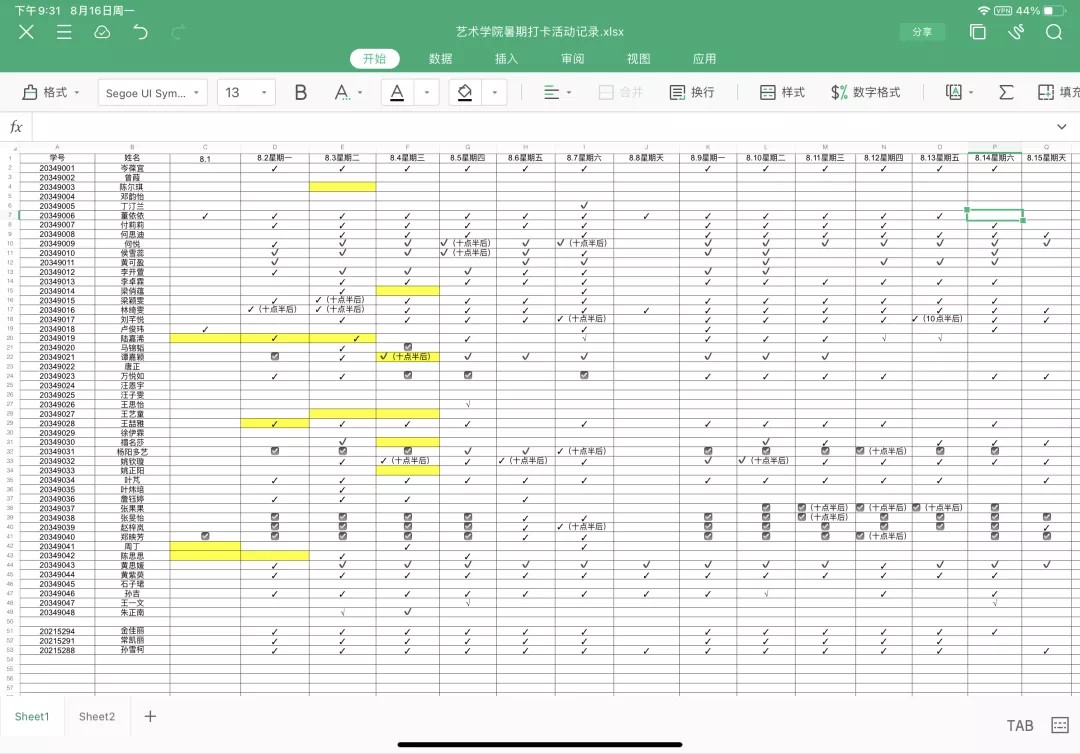Click the AutoSum sigma icon
This screenshot has height=754, width=1080.
(x=1006, y=92)
